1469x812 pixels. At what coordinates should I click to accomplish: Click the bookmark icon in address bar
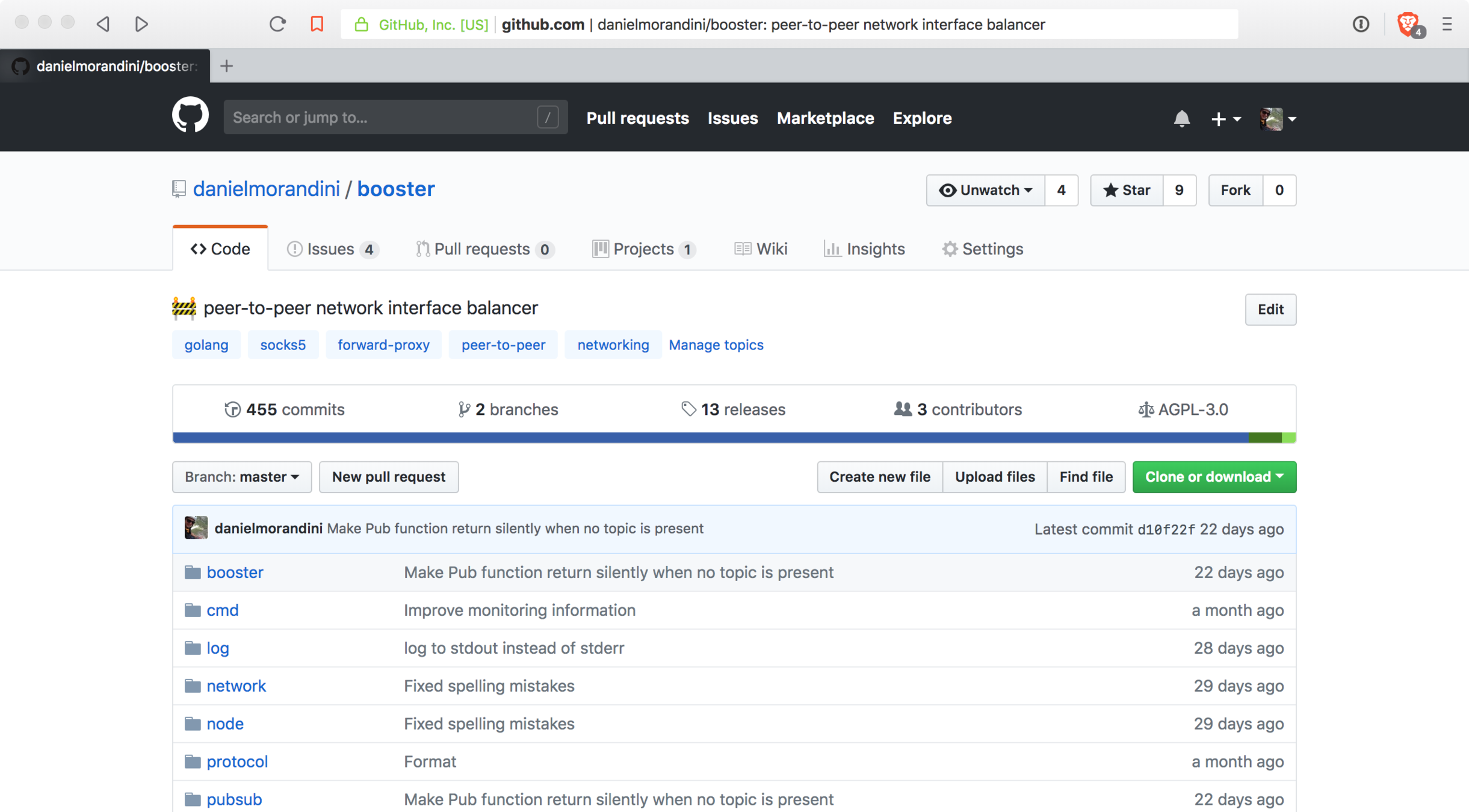[x=317, y=24]
